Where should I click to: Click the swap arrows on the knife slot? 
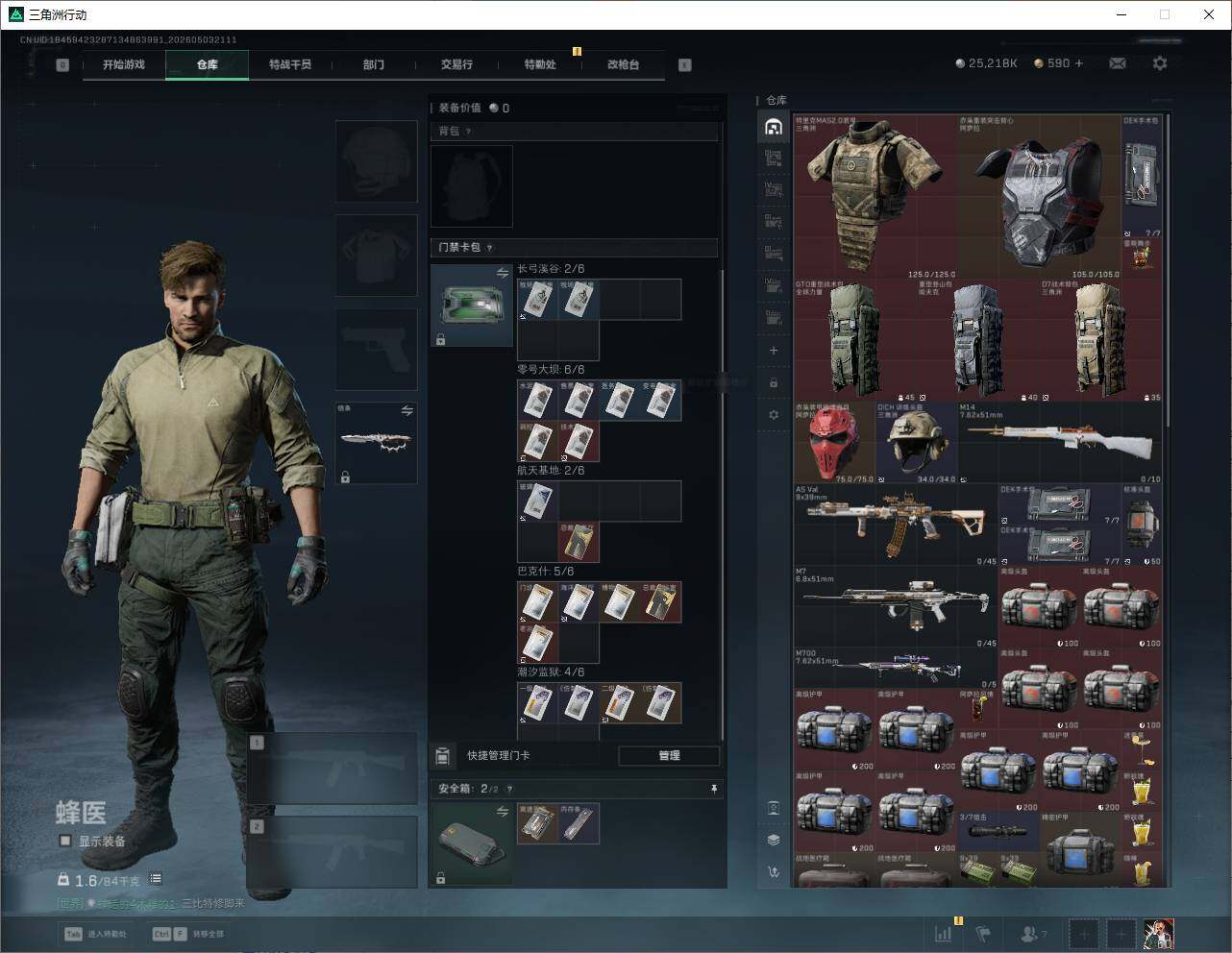pos(407,411)
